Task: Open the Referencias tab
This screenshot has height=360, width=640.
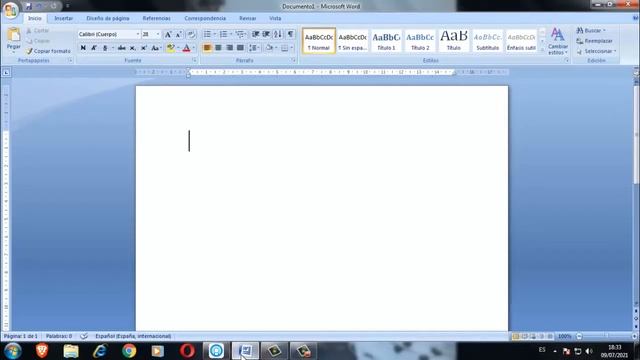Action: coord(156,18)
